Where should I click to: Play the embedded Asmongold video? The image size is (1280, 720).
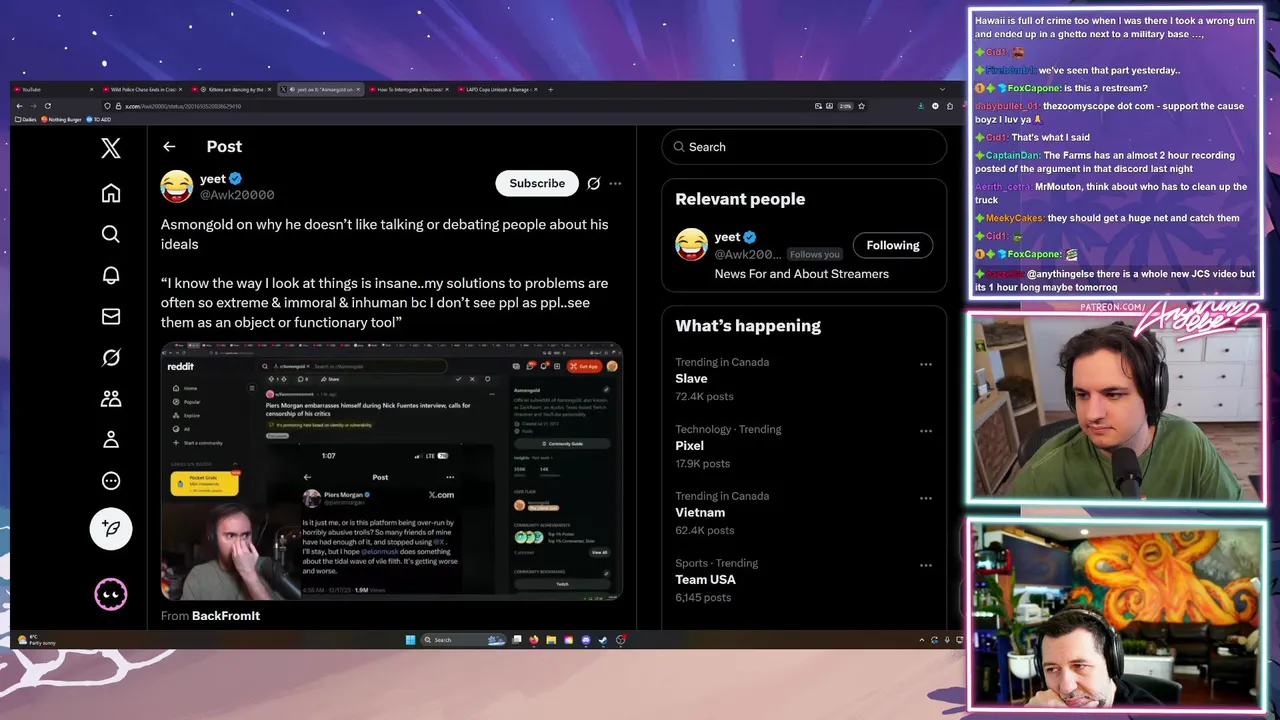[x=392, y=471]
